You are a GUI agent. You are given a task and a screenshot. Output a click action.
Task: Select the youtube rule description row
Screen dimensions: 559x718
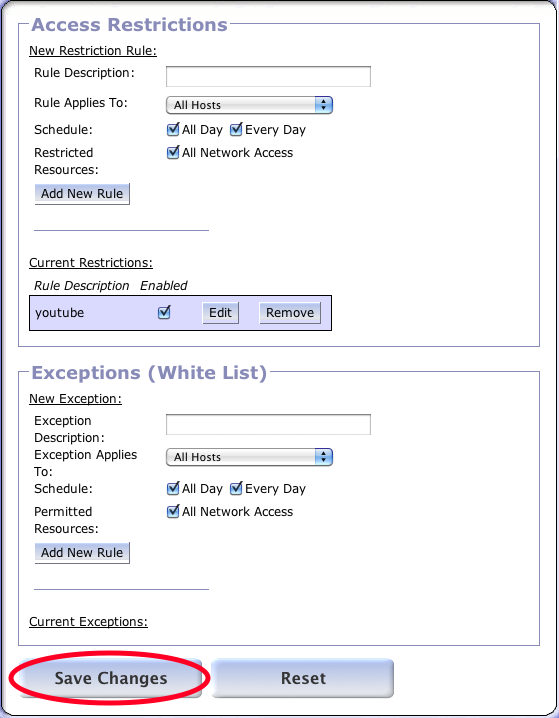[x=180, y=313]
